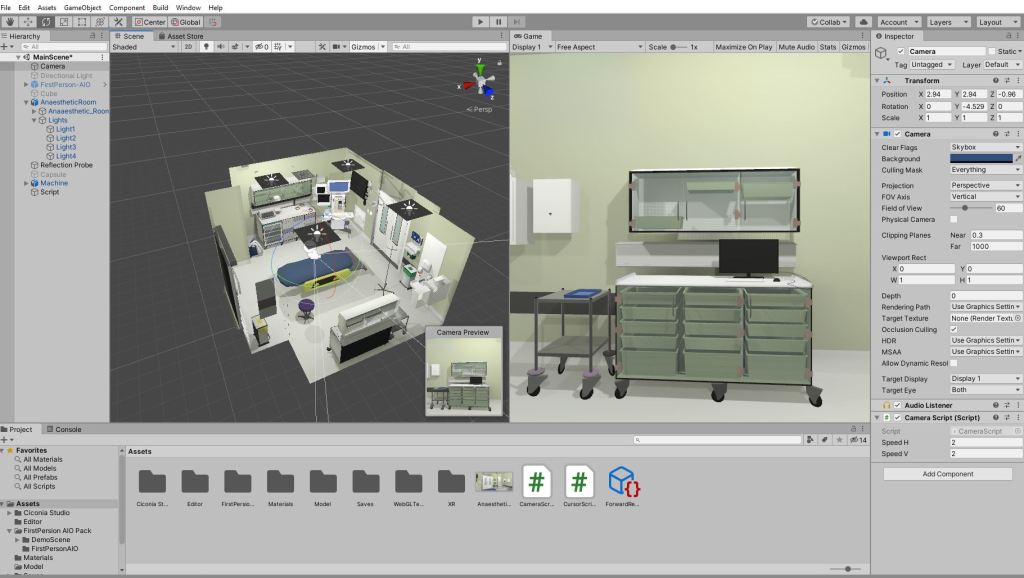1024x578 pixels.
Task: Open the GameObject menu
Action: 82,7
